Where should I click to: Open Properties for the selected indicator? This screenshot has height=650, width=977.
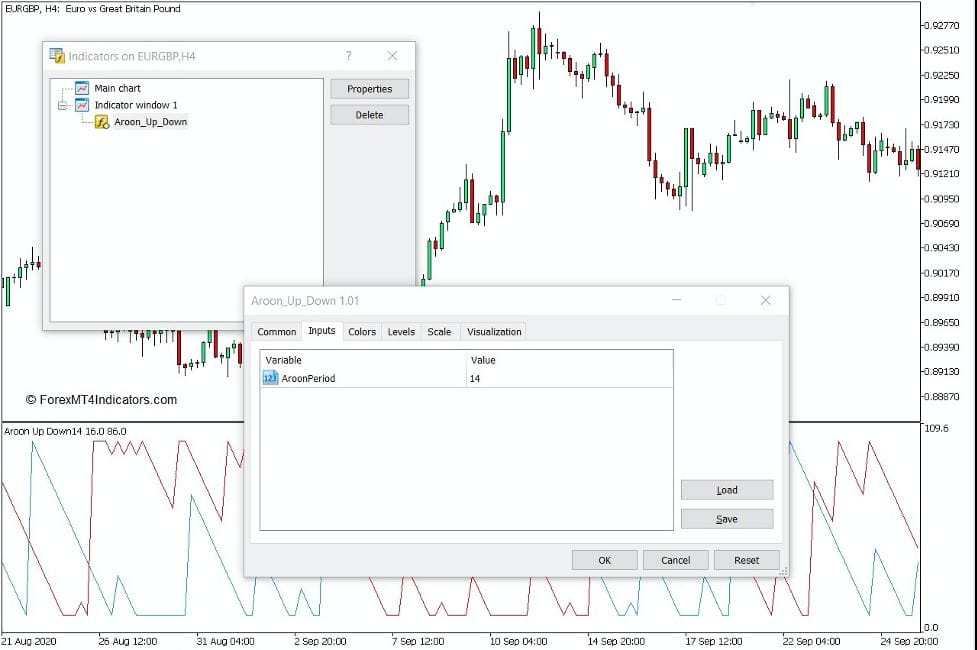[x=369, y=89]
